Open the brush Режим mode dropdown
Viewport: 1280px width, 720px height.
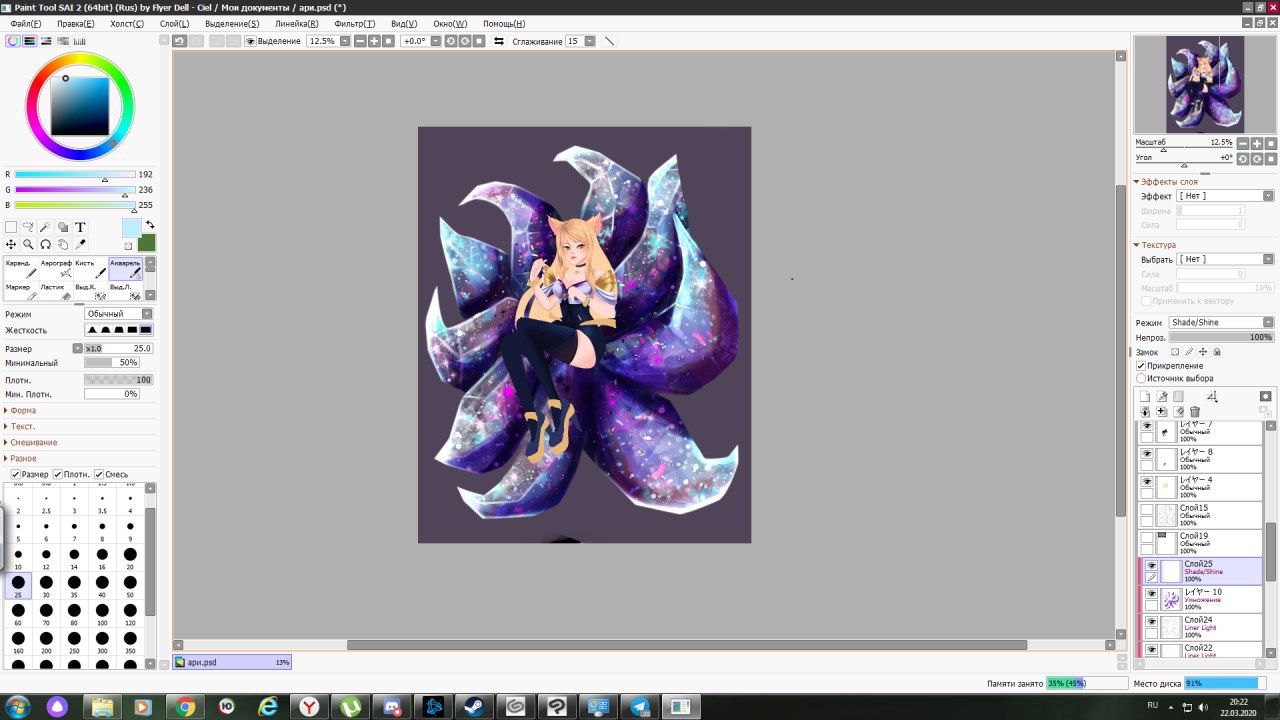tap(119, 314)
